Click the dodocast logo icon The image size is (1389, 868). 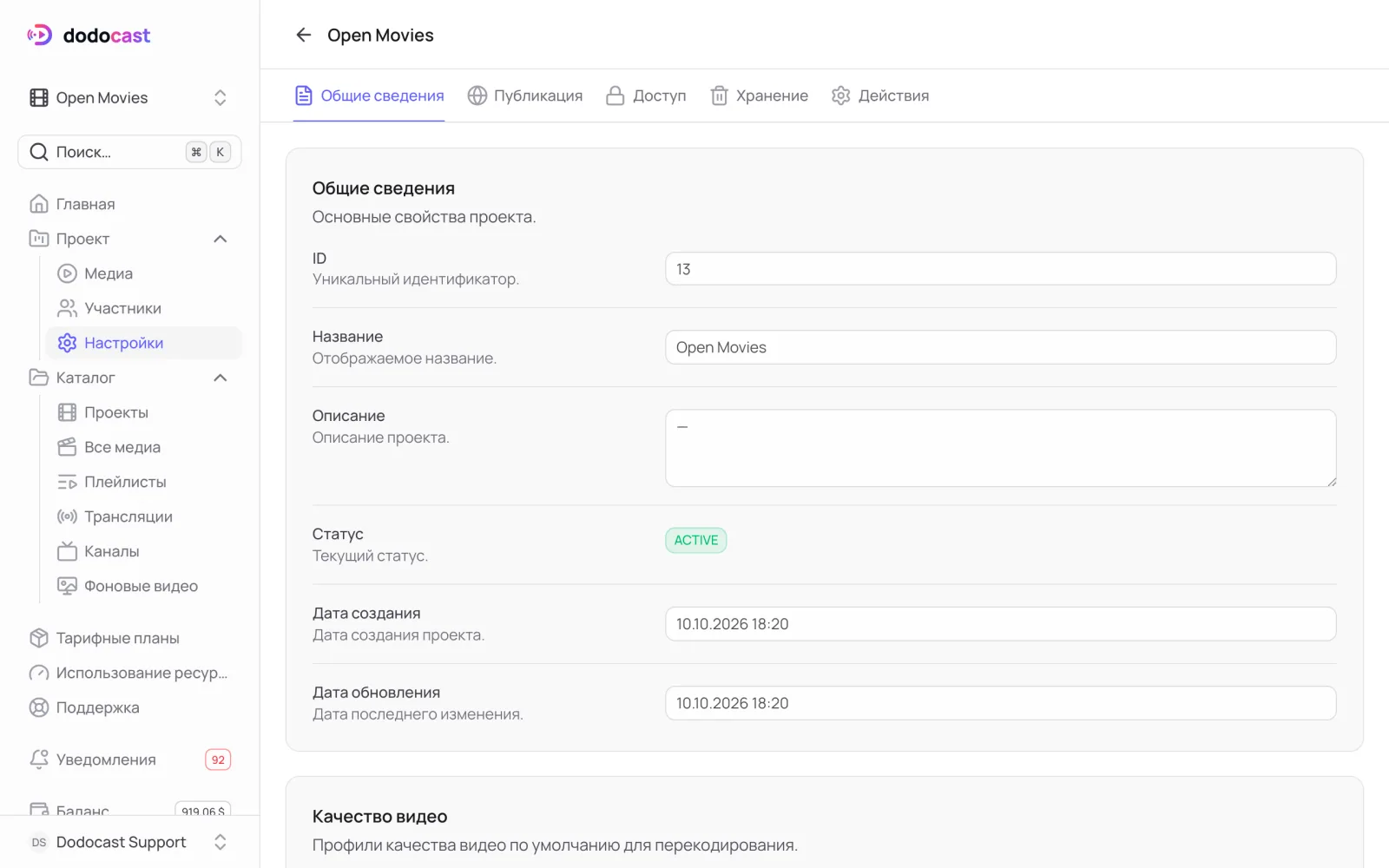[x=40, y=35]
